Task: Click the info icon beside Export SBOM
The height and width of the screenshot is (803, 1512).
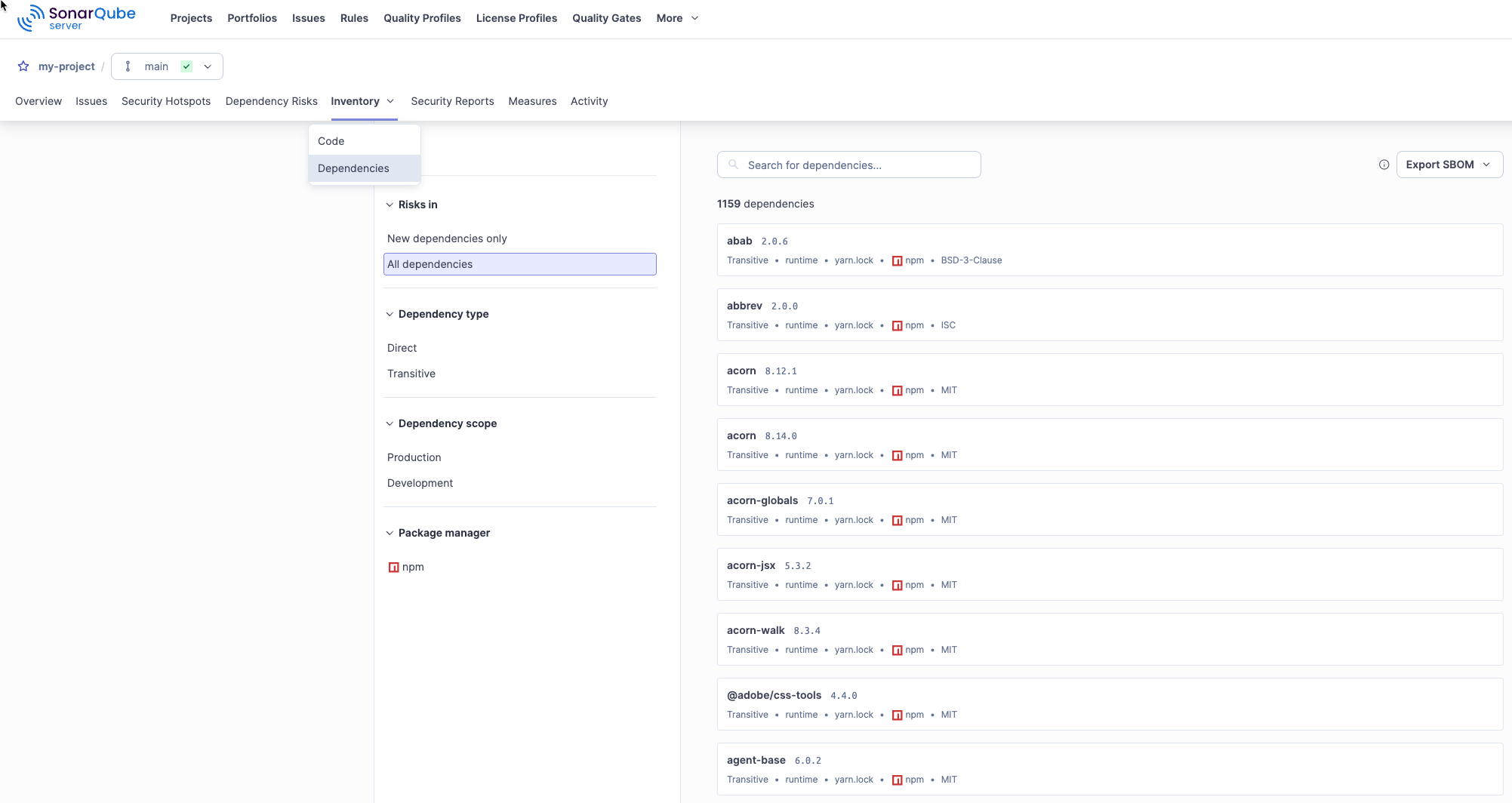Action: (1384, 165)
